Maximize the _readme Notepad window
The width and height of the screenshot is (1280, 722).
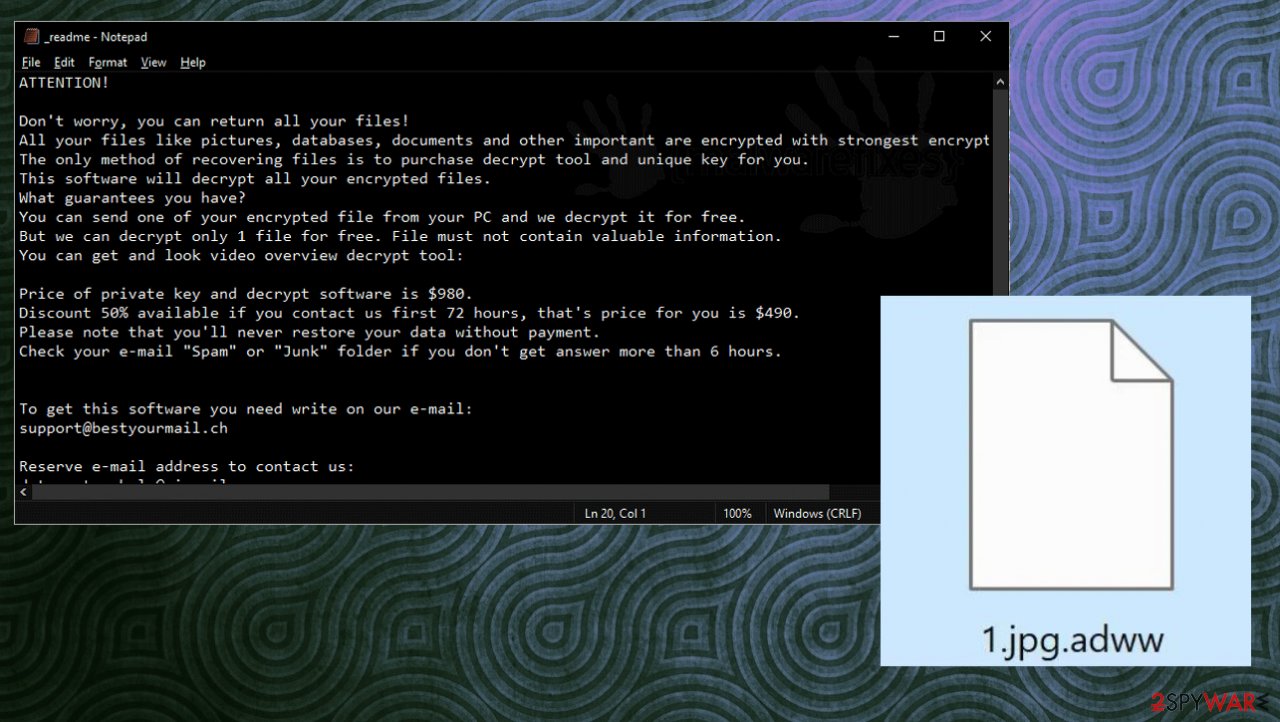click(x=939, y=37)
